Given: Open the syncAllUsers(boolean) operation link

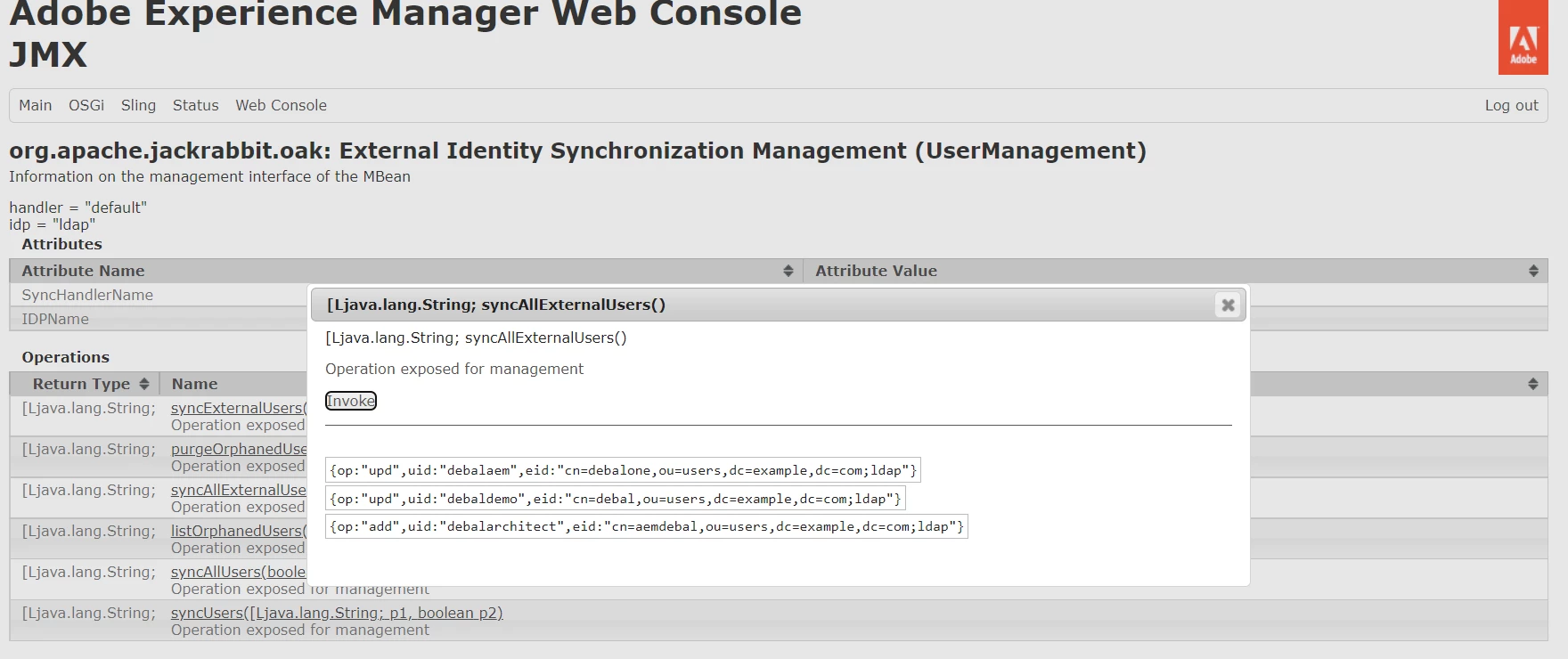Looking at the screenshot, I should [239, 572].
